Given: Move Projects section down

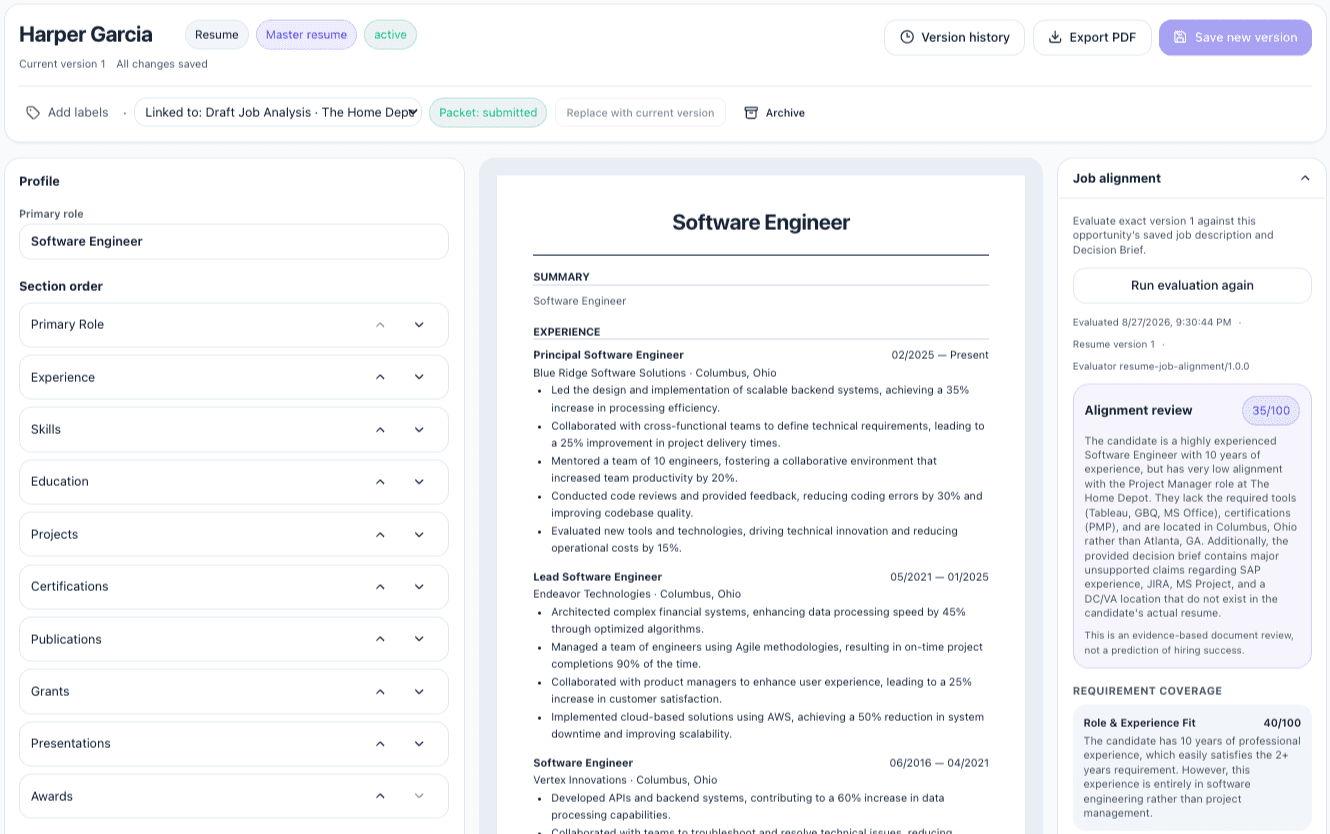Looking at the screenshot, I should 419,534.
